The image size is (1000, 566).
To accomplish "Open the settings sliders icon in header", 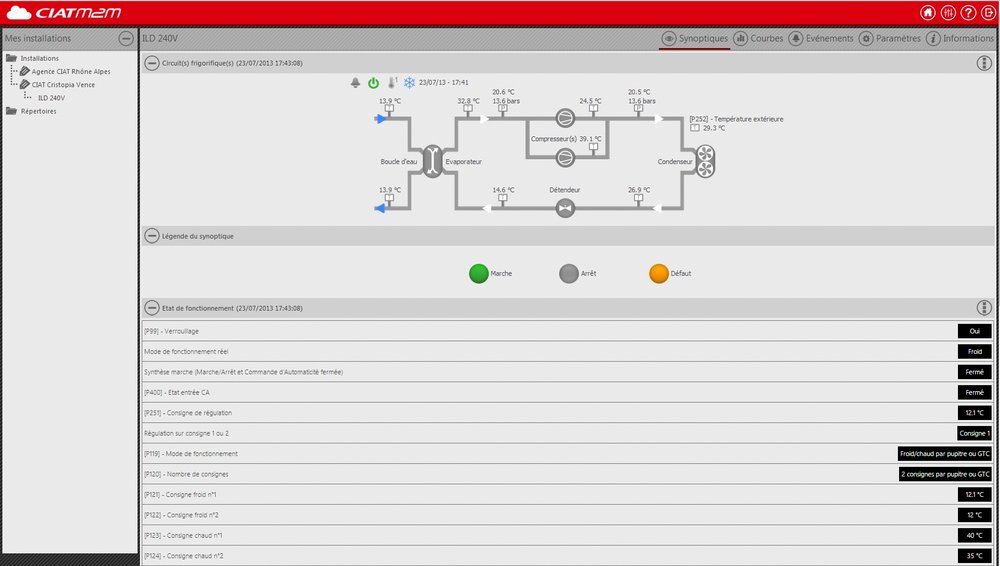I will point(948,13).
